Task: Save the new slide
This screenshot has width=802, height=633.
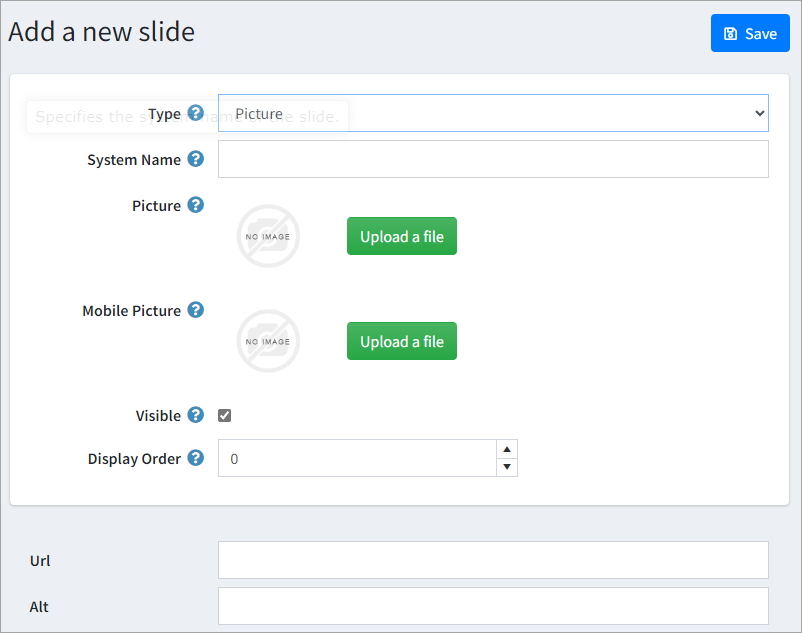Action: (x=750, y=33)
